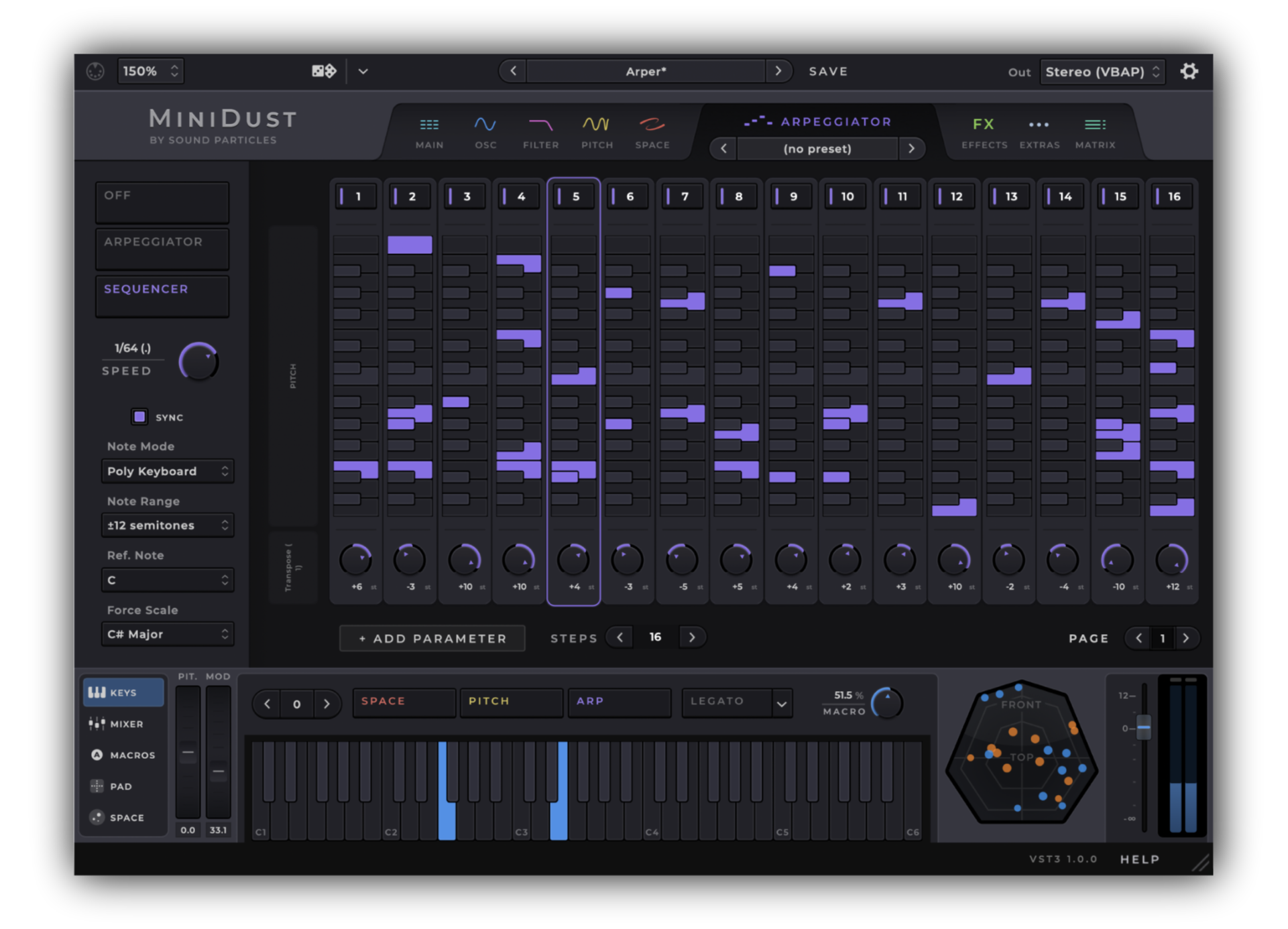Open the Matrix panel icon
The width and height of the screenshot is (1288, 929).
tap(1095, 124)
